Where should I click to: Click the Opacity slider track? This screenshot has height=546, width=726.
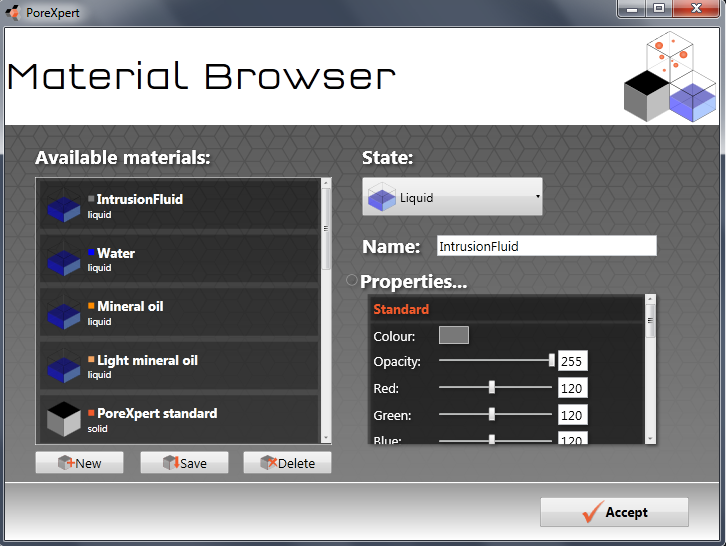coord(495,361)
